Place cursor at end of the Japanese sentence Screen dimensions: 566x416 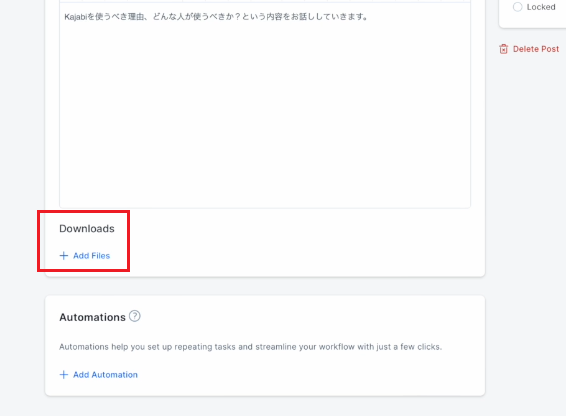(367, 17)
